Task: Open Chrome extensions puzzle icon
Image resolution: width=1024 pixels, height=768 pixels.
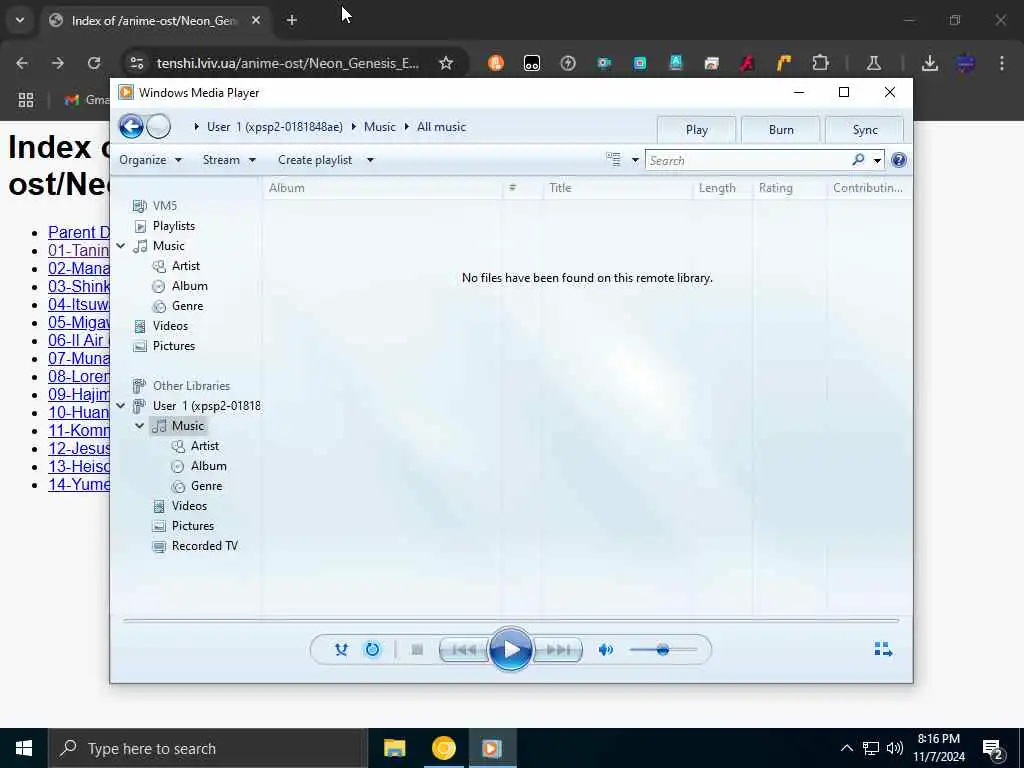Action: point(820,63)
